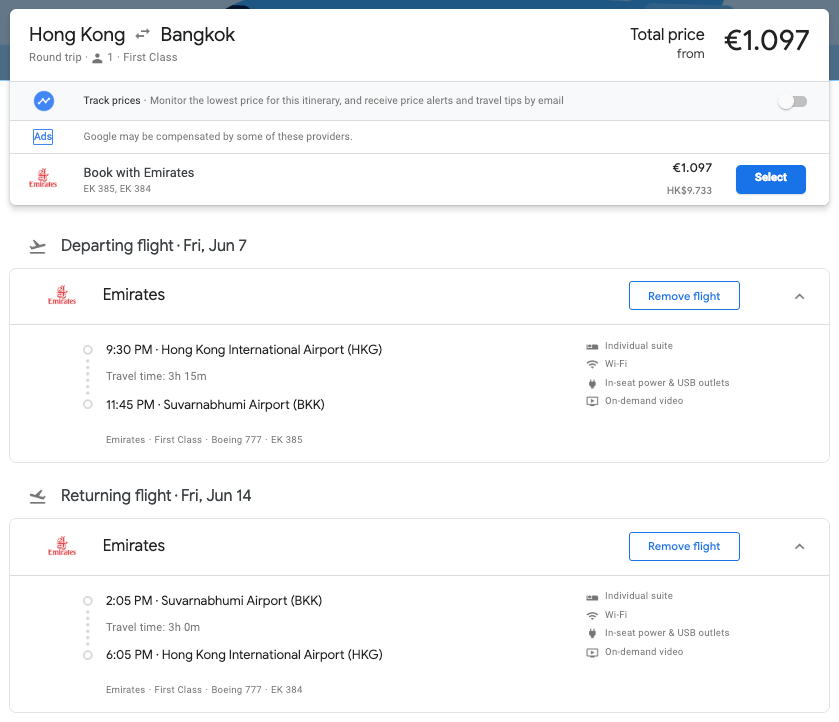839x722 pixels.
Task: Click the departing flight Wi-Fi icon
Action: point(592,364)
